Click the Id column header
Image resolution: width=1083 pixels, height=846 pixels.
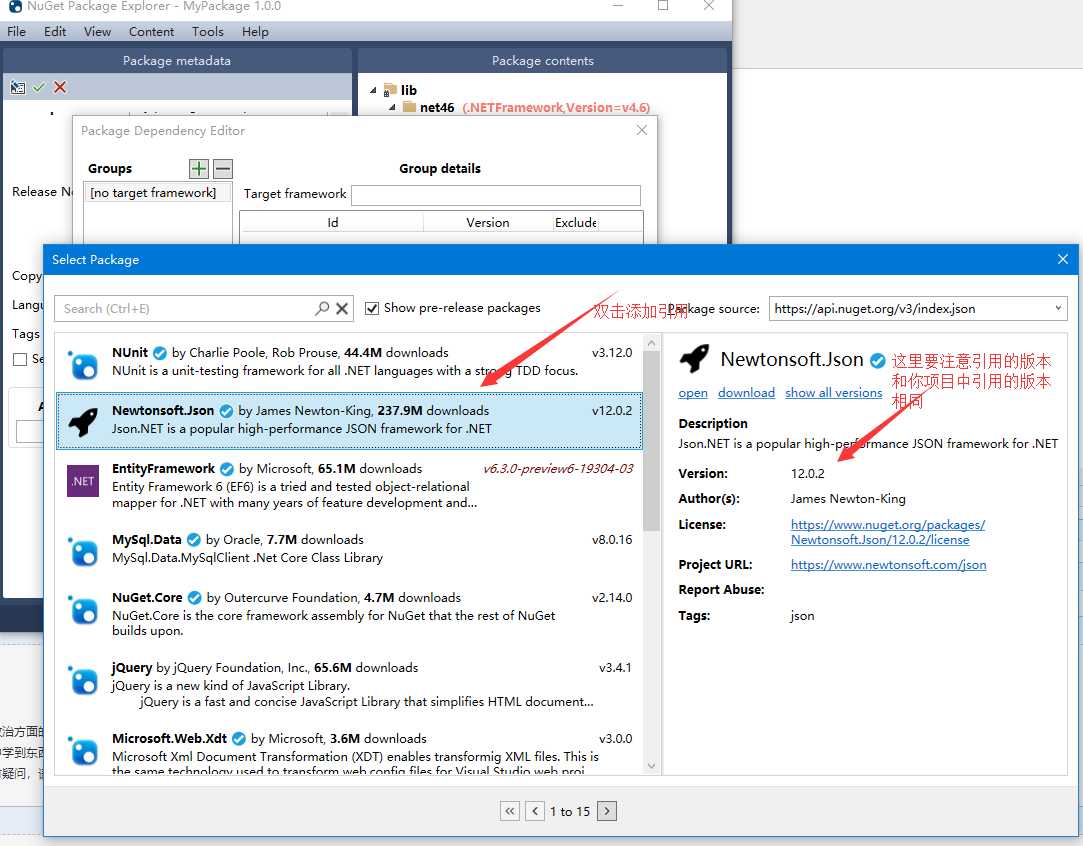(x=332, y=222)
